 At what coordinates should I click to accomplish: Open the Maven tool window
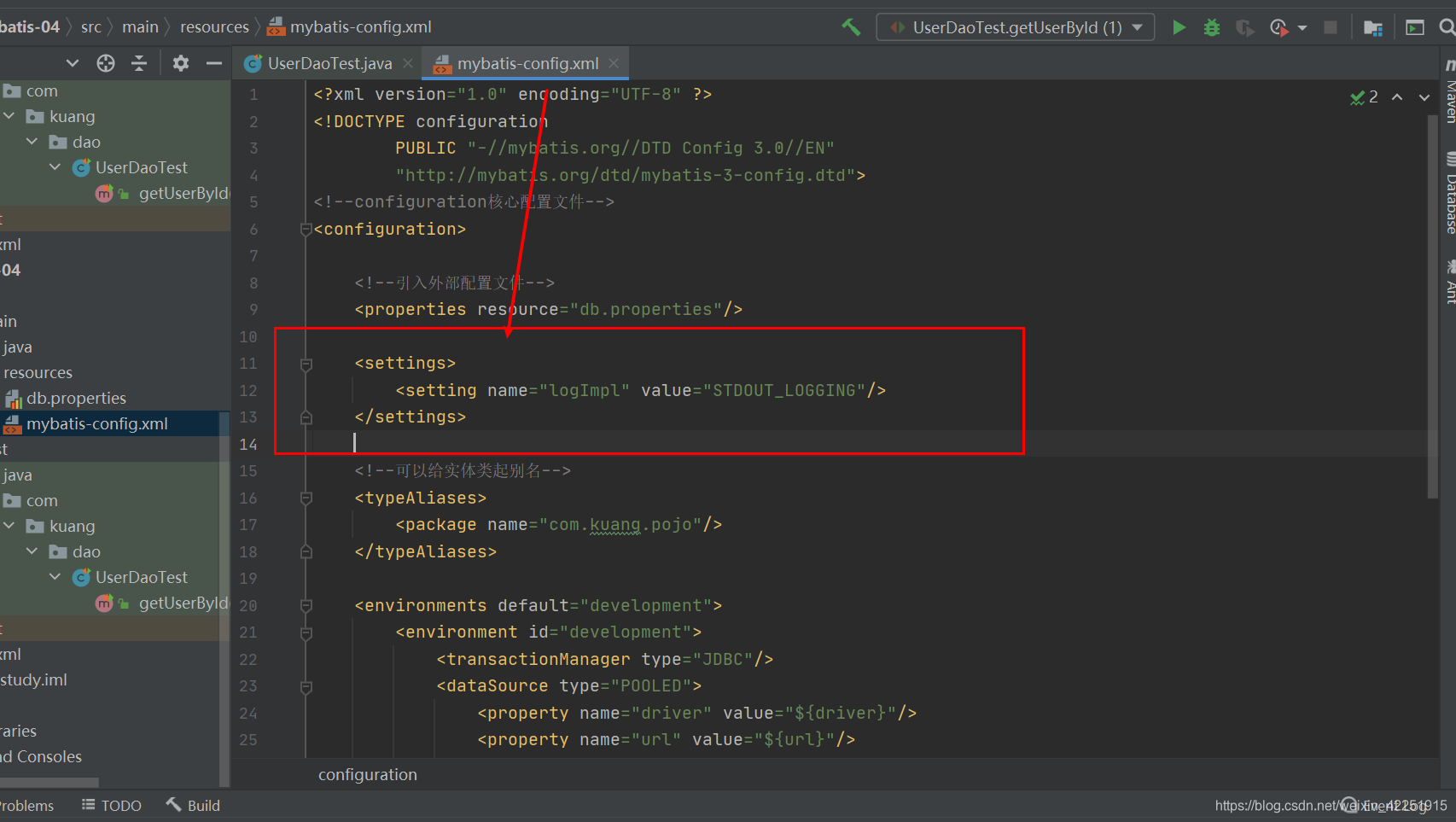coord(1448,92)
